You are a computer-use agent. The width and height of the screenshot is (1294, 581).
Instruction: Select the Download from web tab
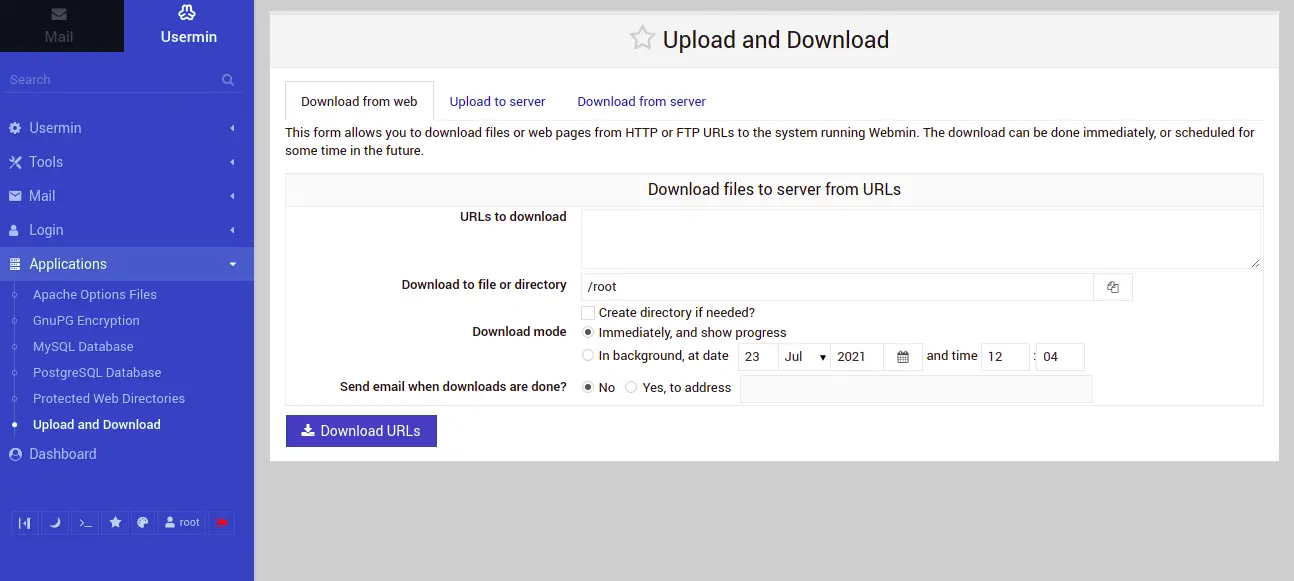click(x=359, y=101)
